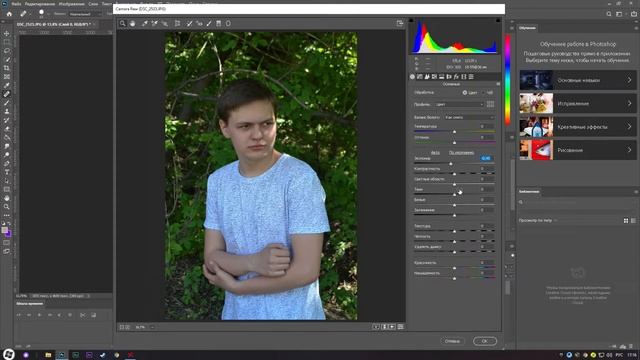The height and width of the screenshot is (360, 640).
Task: Click the Тени slider handle
Action: tap(454, 194)
